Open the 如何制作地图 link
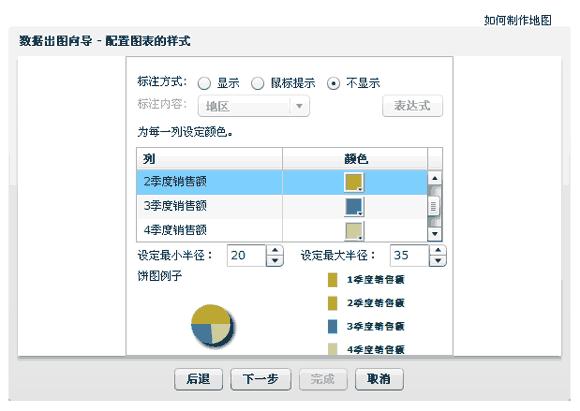The width and height of the screenshot is (580, 411). [517, 20]
